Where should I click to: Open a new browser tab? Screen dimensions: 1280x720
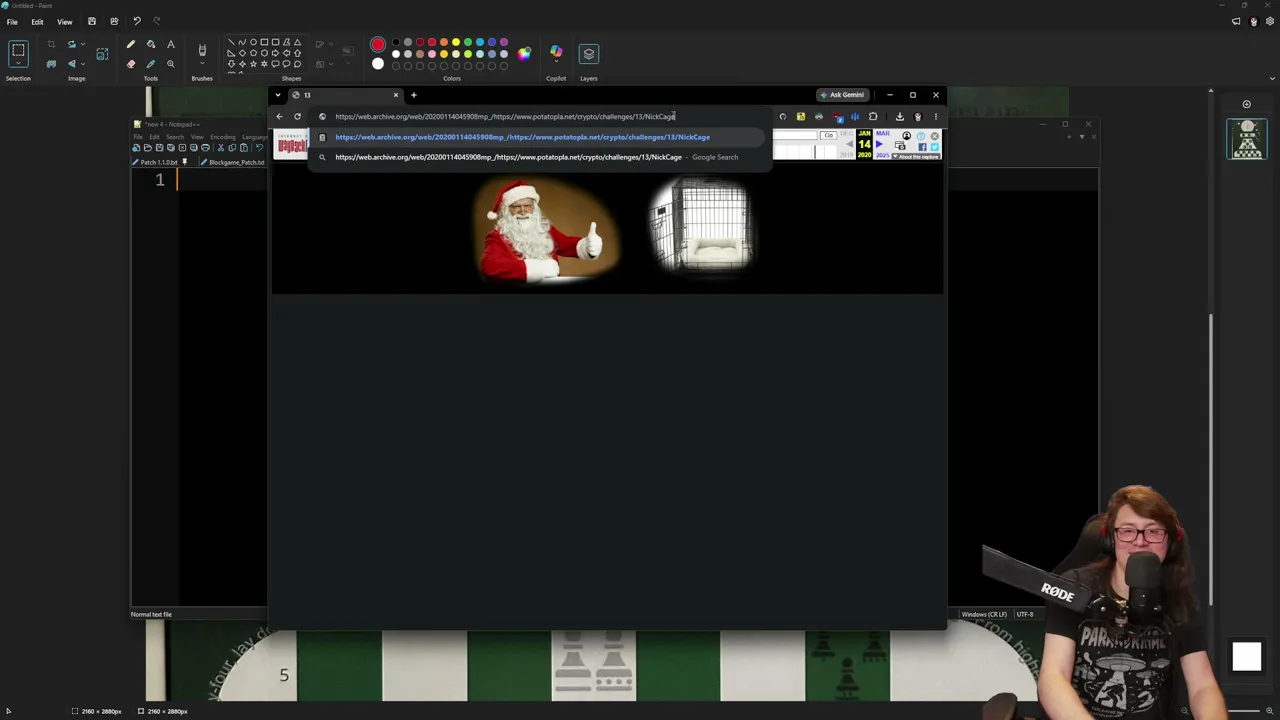[413, 95]
